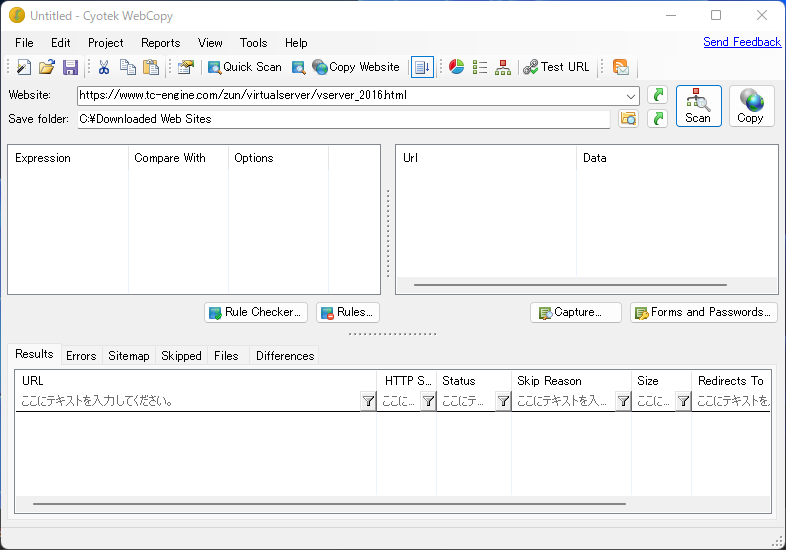Screen dimensions: 786x550
Task: Start a Quick Scan from the toolbar
Action: [245, 67]
